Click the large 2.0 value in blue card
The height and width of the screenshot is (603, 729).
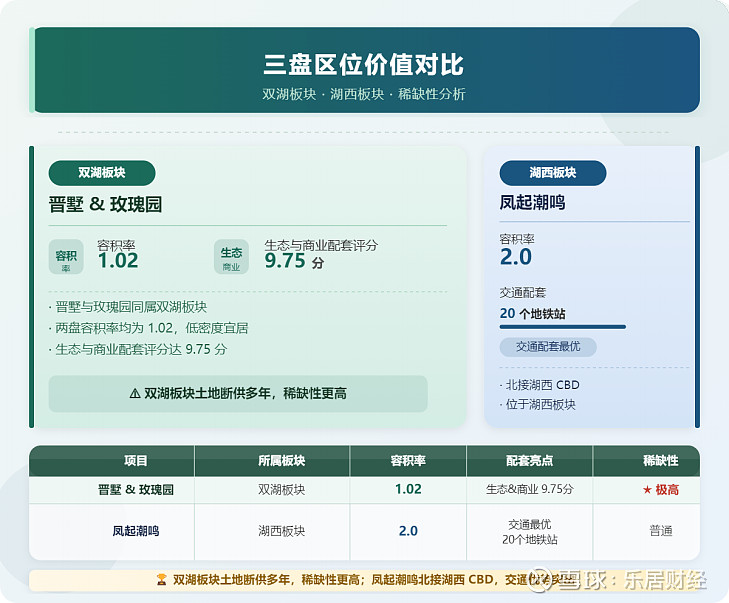[x=516, y=257]
